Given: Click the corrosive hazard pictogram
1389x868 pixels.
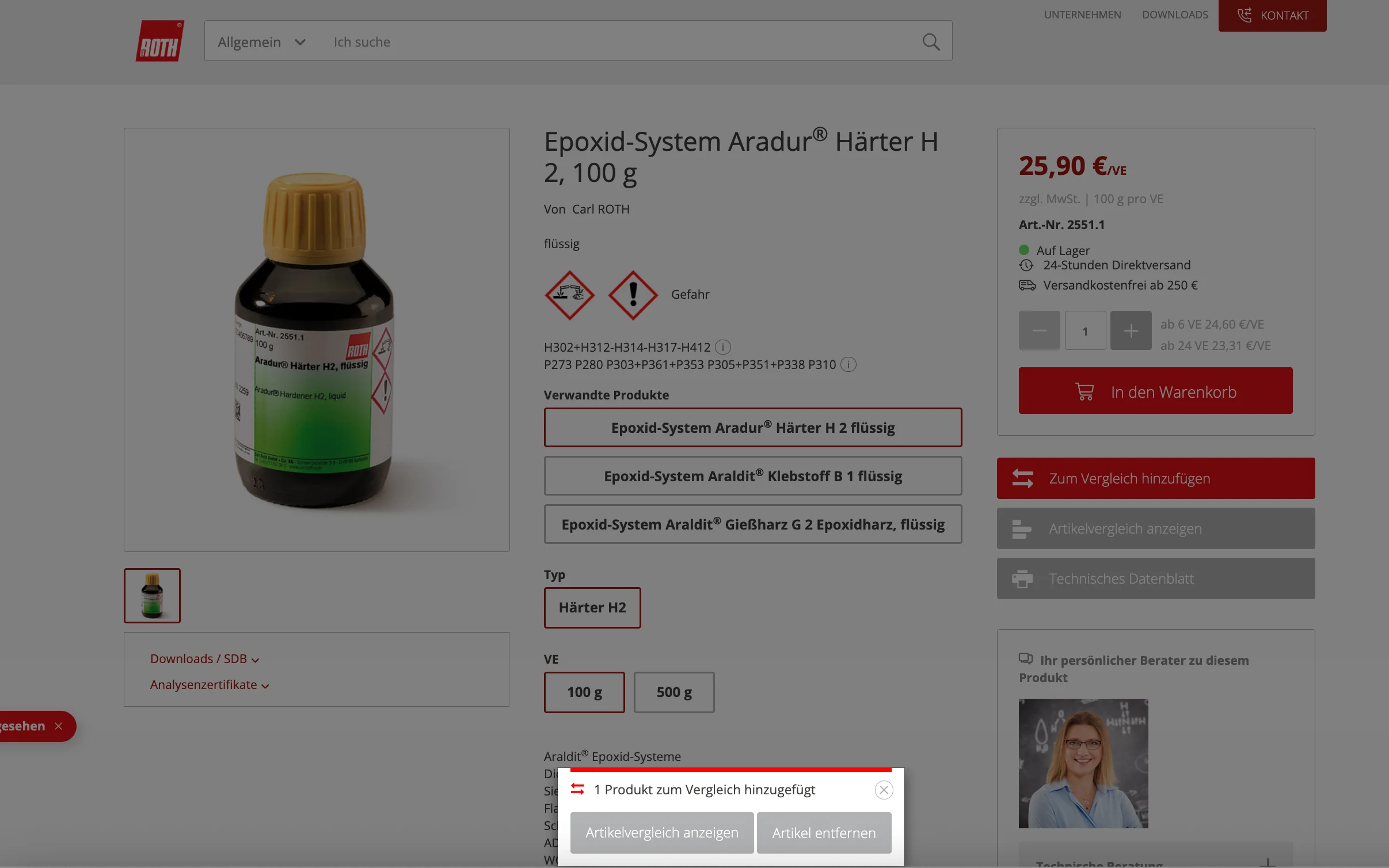Looking at the screenshot, I should point(569,295).
